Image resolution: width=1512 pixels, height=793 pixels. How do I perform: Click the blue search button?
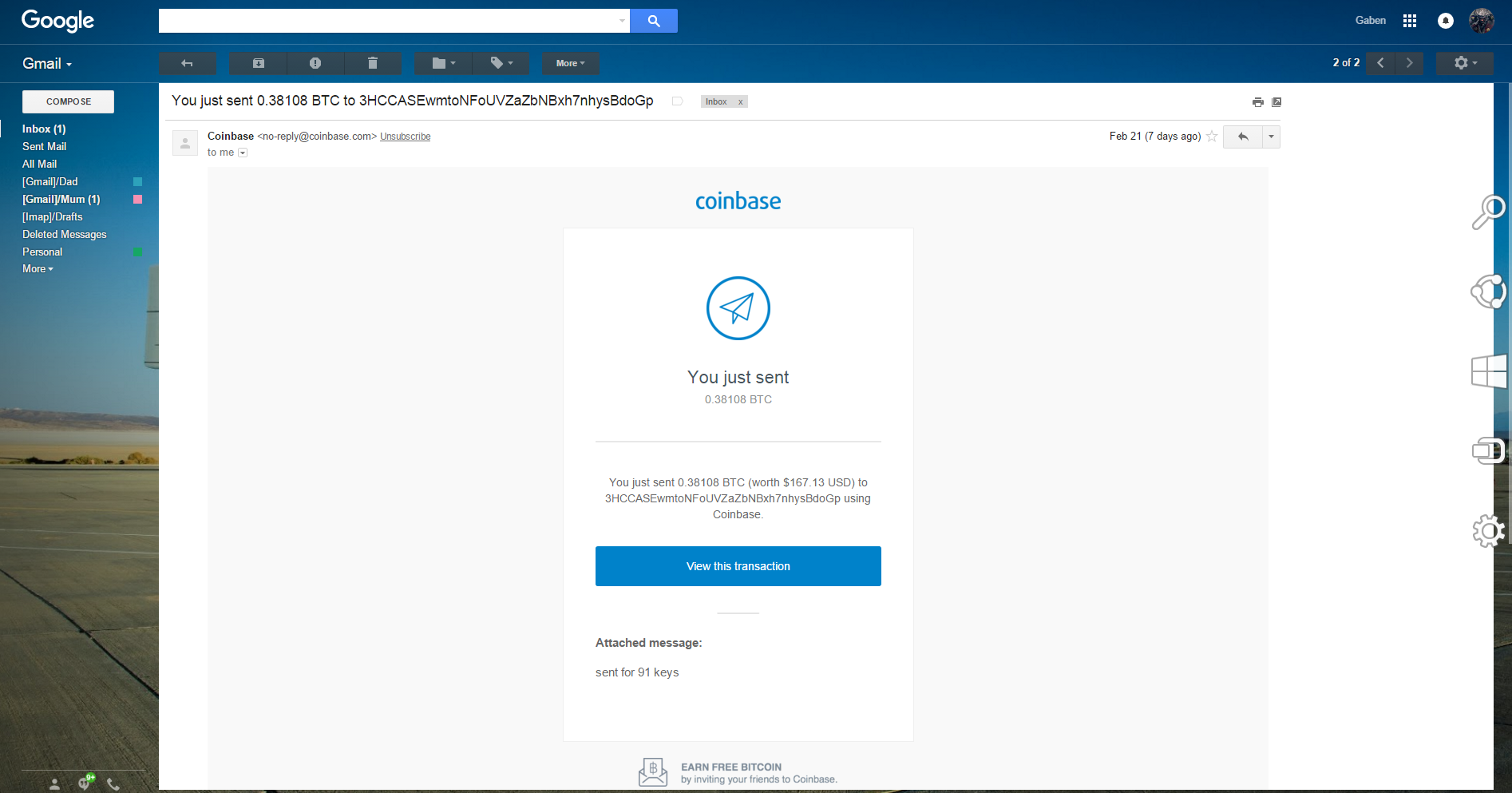[x=654, y=21]
